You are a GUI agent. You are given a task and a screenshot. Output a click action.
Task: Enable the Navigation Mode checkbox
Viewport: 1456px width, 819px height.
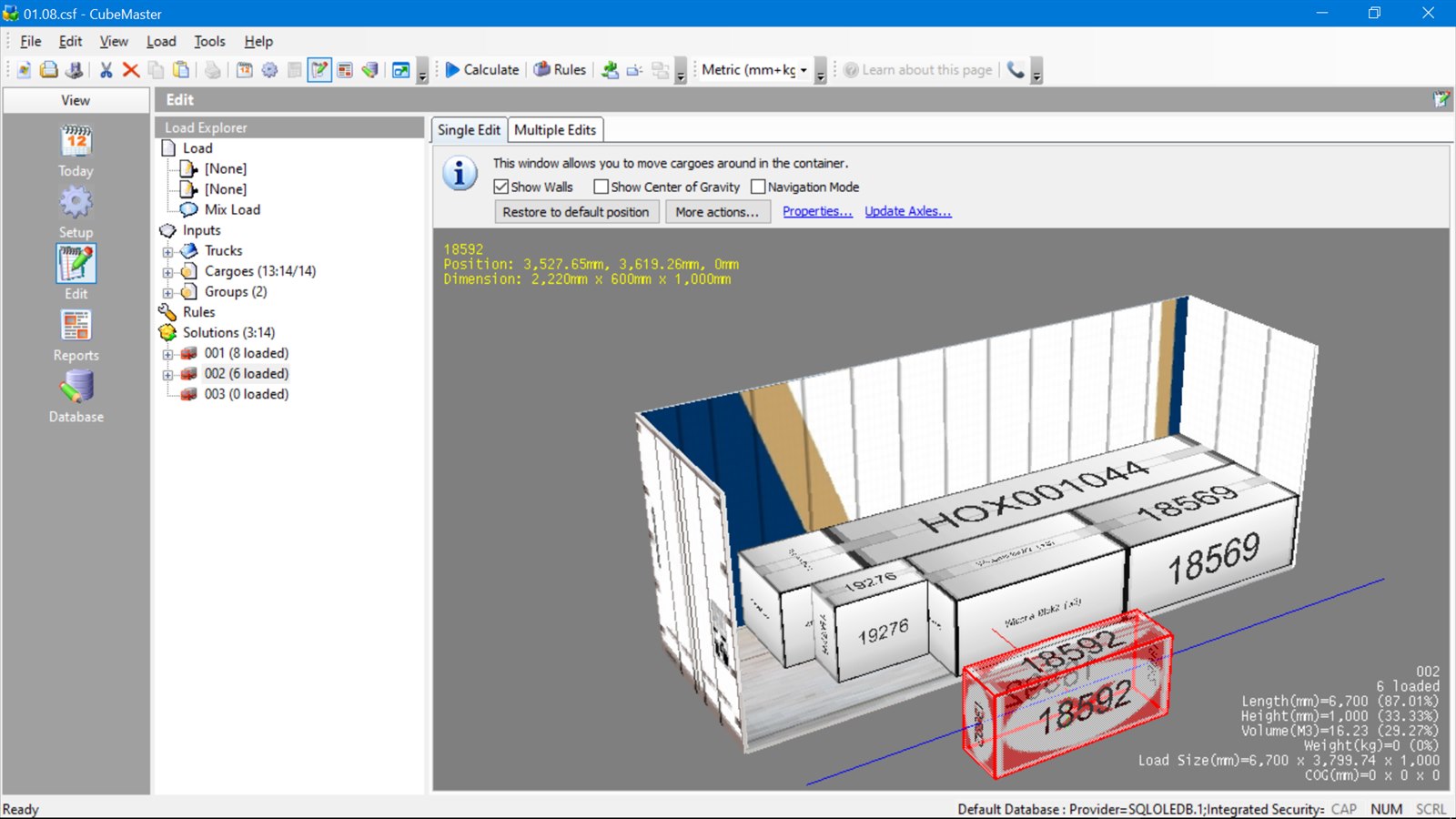point(758,187)
